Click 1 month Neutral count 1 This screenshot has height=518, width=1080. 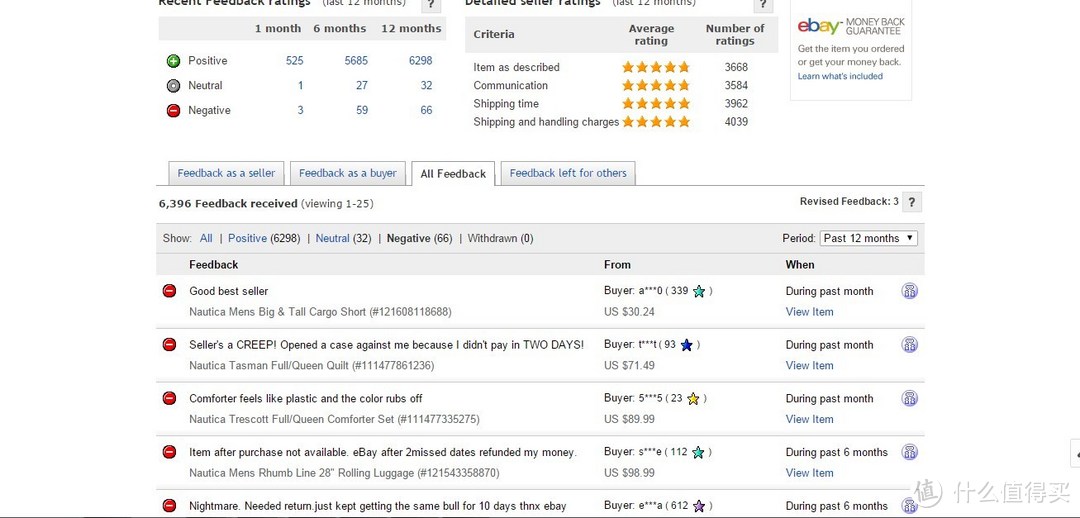click(x=300, y=85)
